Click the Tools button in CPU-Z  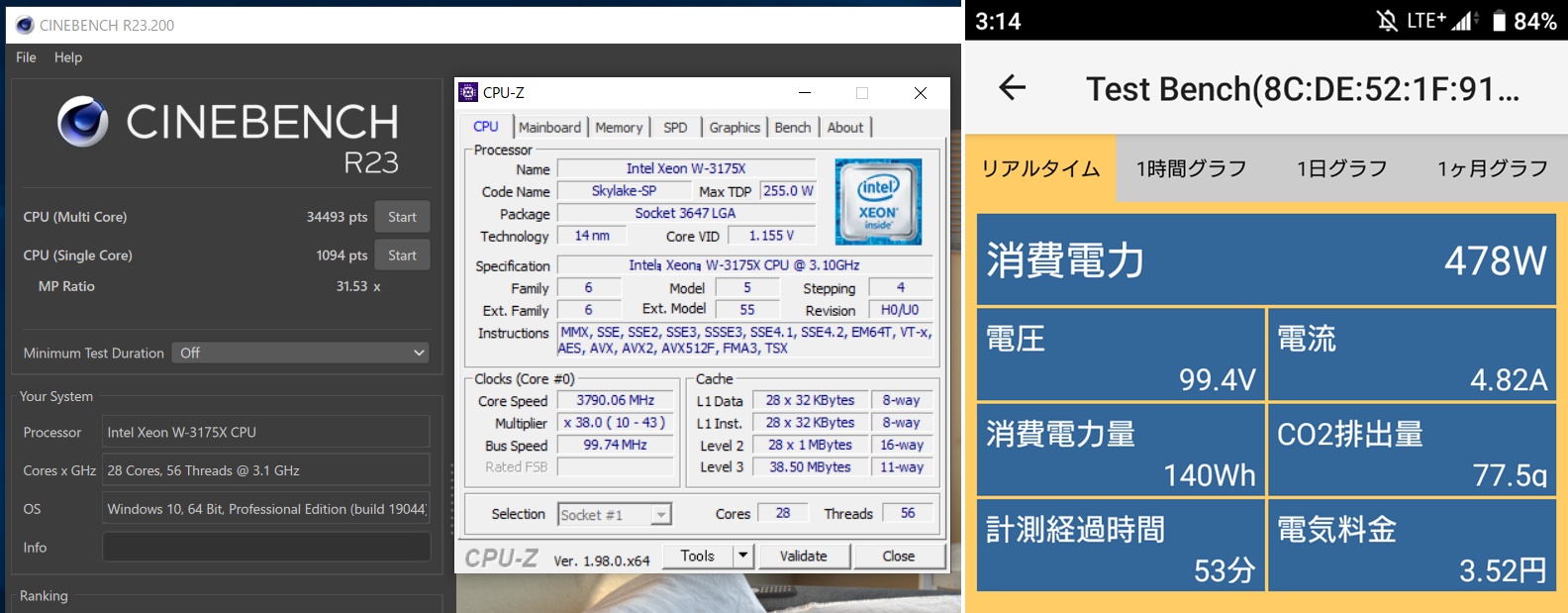pyautogui.click(x=698, y=556)
